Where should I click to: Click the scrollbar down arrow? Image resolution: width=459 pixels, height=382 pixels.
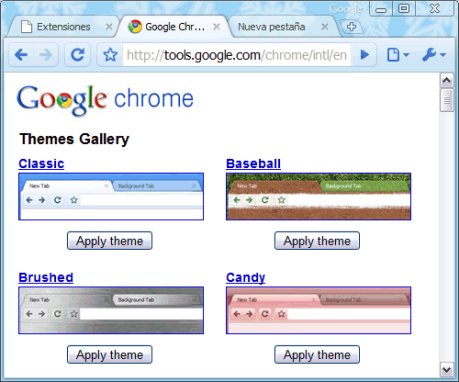point(447,369)
